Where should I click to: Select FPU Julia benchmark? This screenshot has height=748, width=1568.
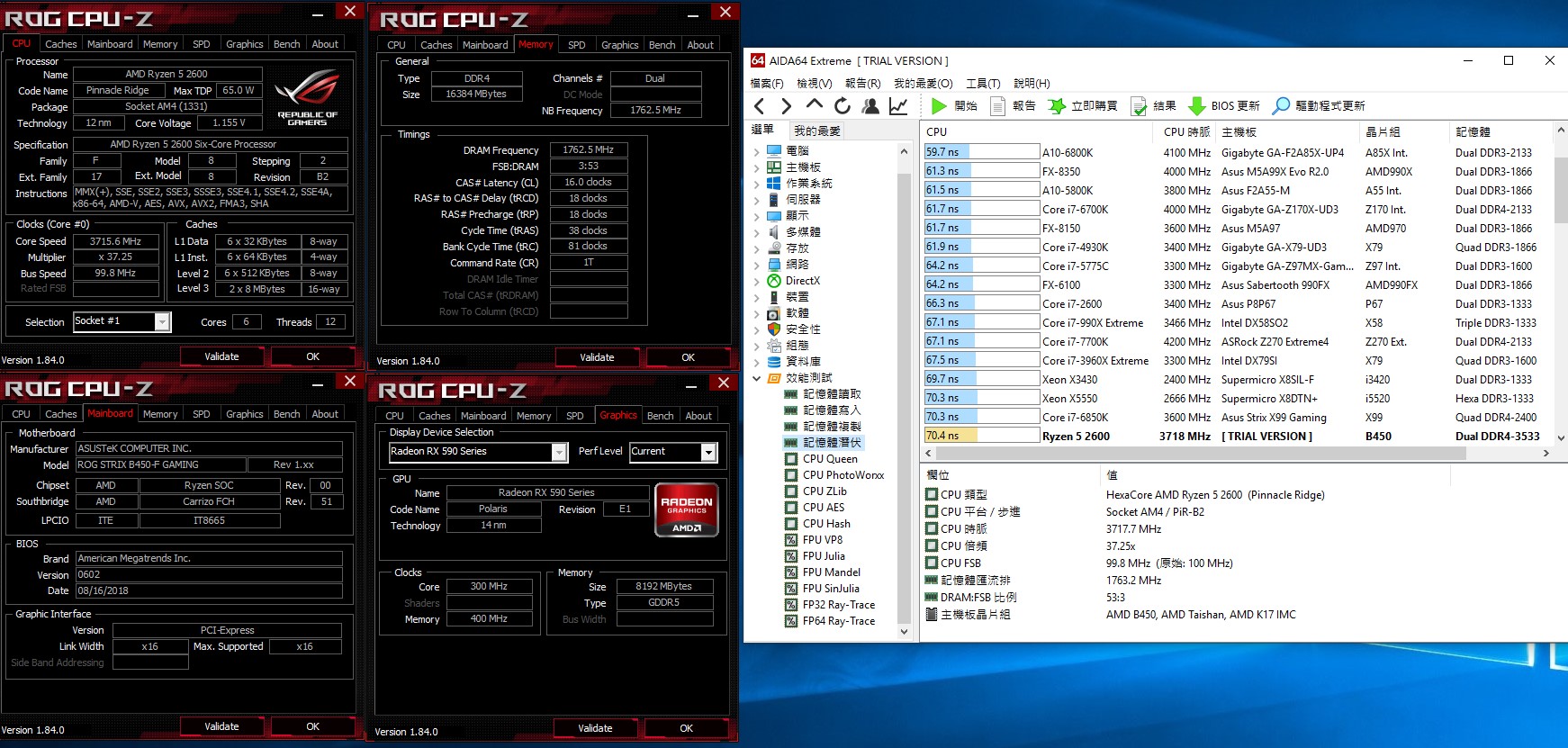tap(815, 556)
